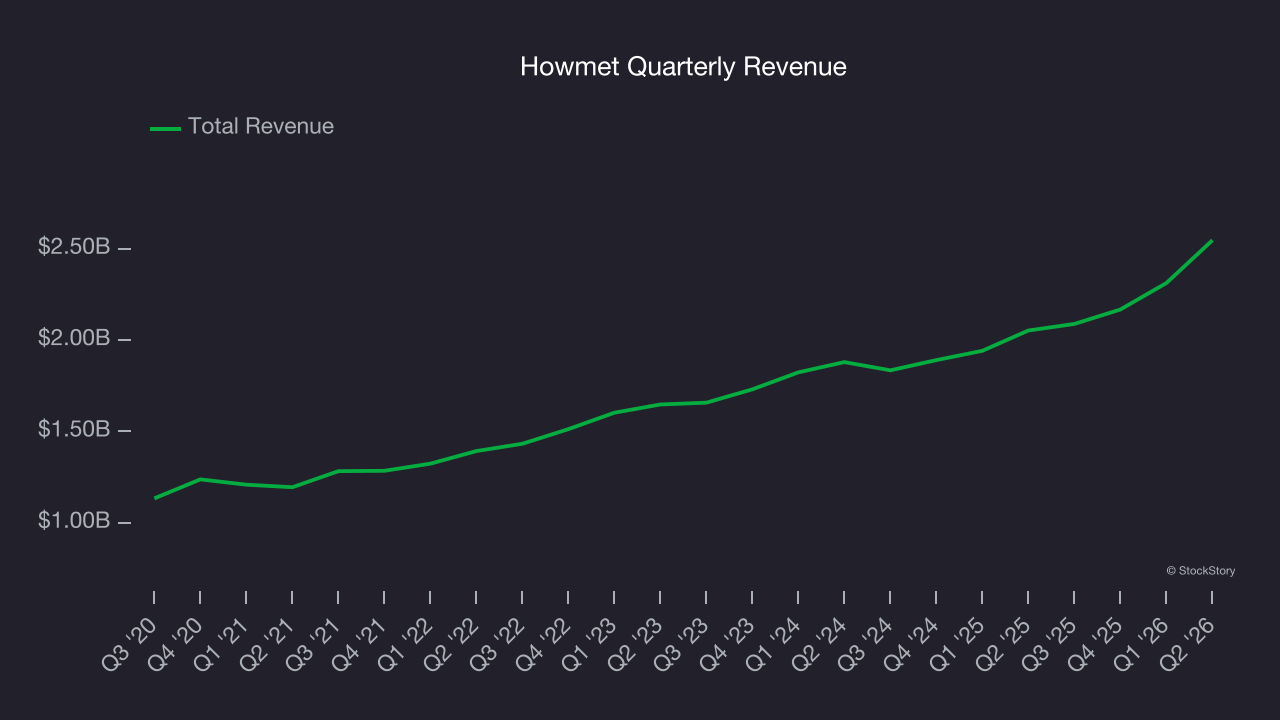Click the $1.00B y-axis label
This screenshot has height=720, width=1280.
click(x=74, y=522)
